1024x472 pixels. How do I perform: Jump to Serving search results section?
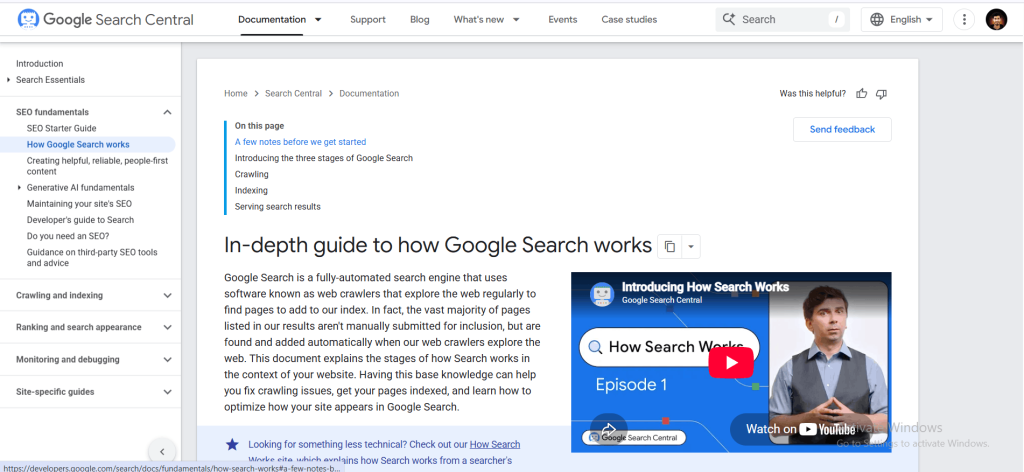[x=278, y=207]
